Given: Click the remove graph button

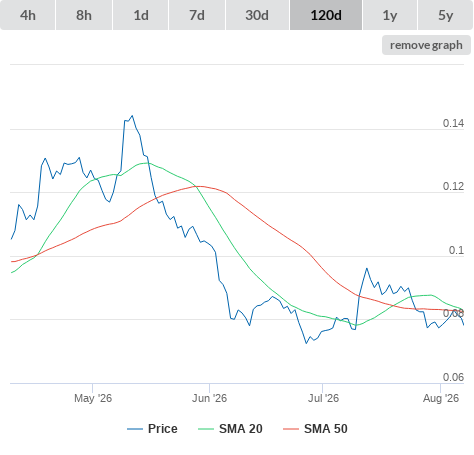Looking at the screenshot, I should click(426, 45).
